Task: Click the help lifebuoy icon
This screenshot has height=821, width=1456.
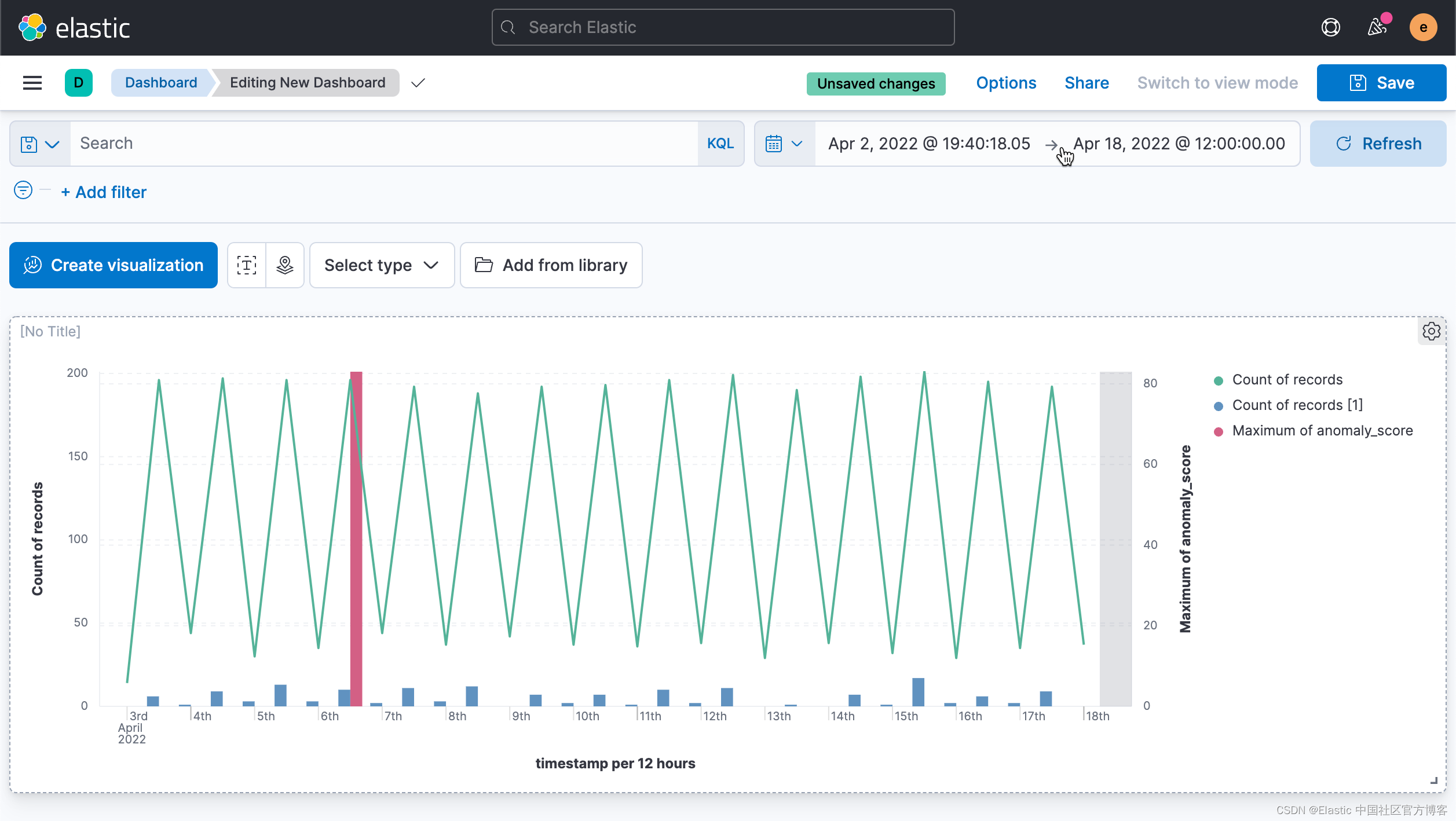Action: click(1330, 28)
